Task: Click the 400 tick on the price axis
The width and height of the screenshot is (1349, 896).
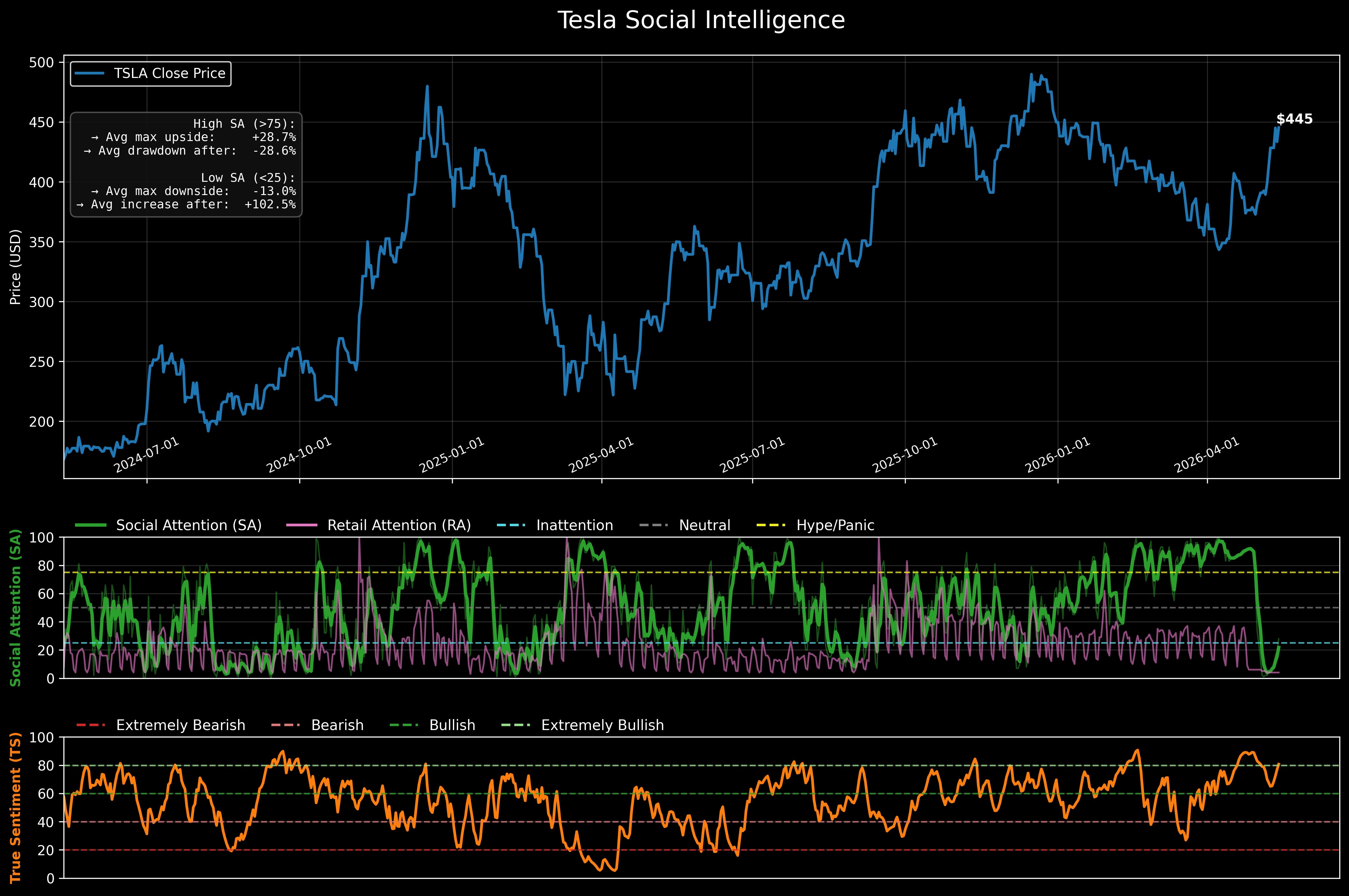Action: coord(41,182)
